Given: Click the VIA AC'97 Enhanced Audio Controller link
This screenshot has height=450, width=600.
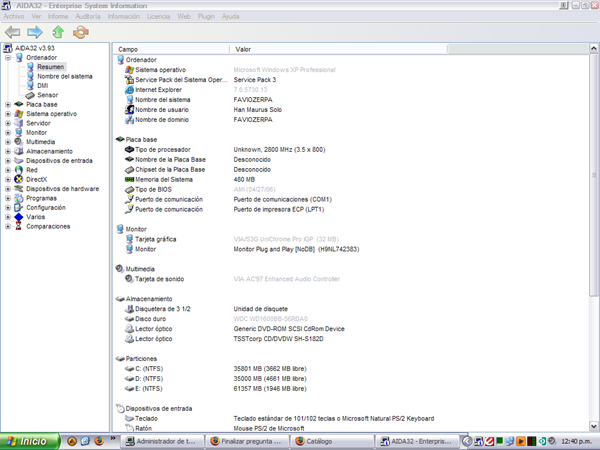Looking at the screenshot, I should coord(287,279).
